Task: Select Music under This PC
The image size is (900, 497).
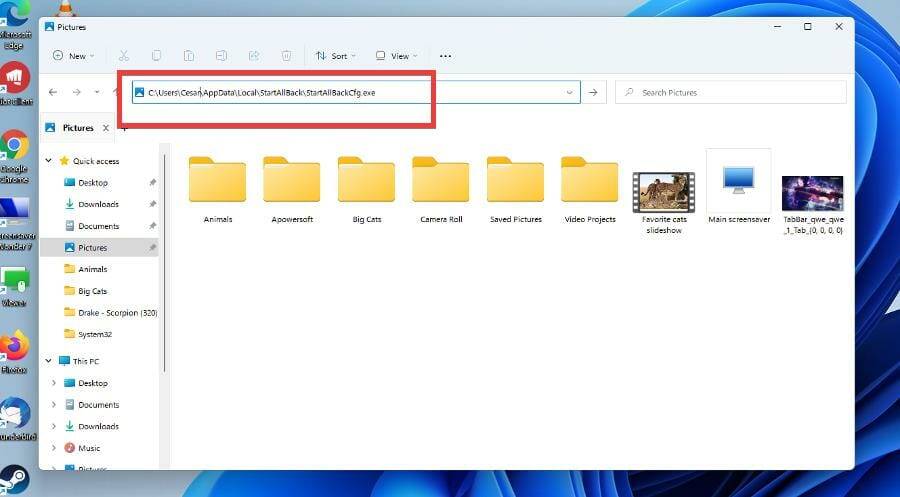Action: tap(89, 448)
